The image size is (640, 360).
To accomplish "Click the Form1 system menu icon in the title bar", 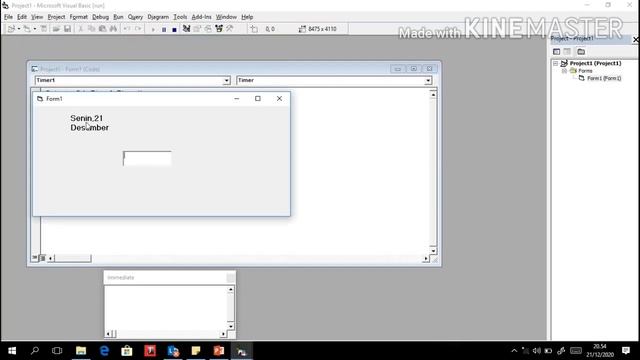I will click(x=40, y=99).
